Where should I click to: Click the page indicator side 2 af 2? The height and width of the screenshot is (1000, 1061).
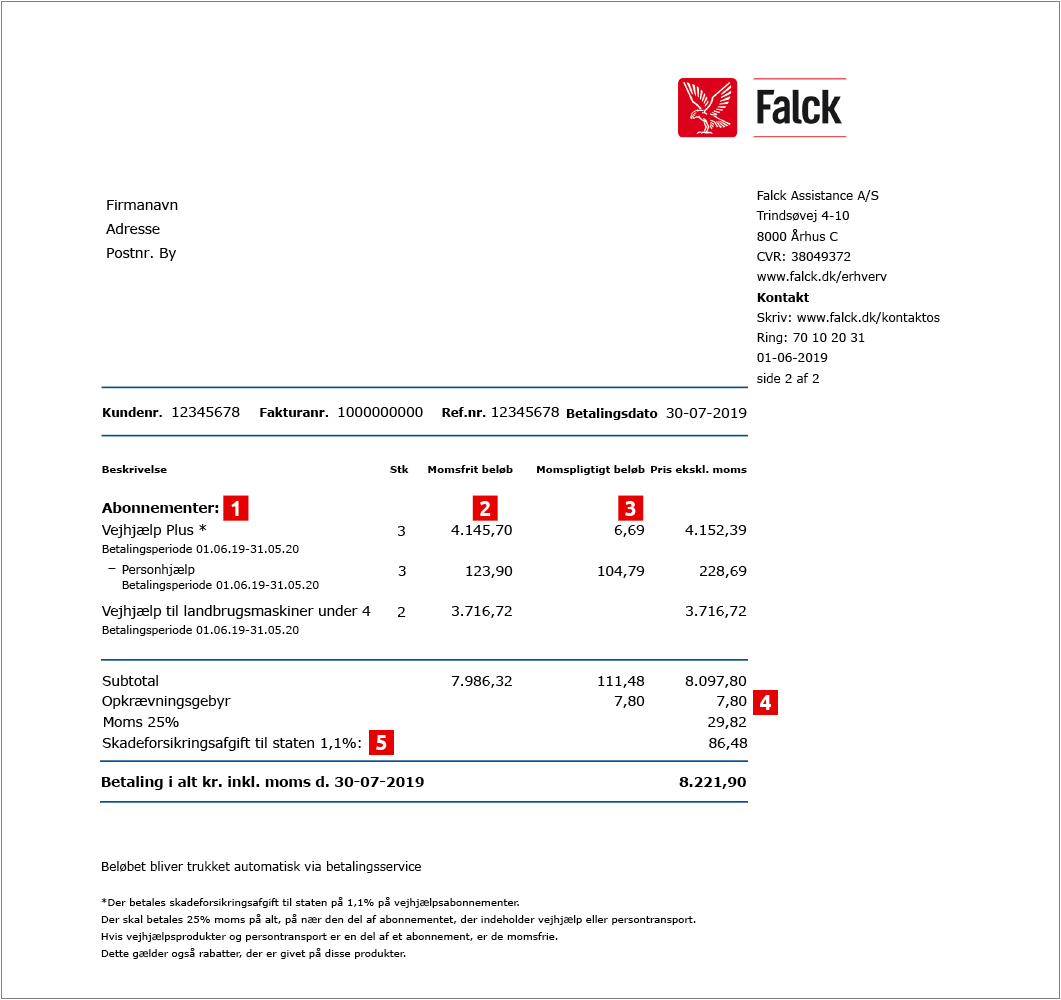(788, 378)
